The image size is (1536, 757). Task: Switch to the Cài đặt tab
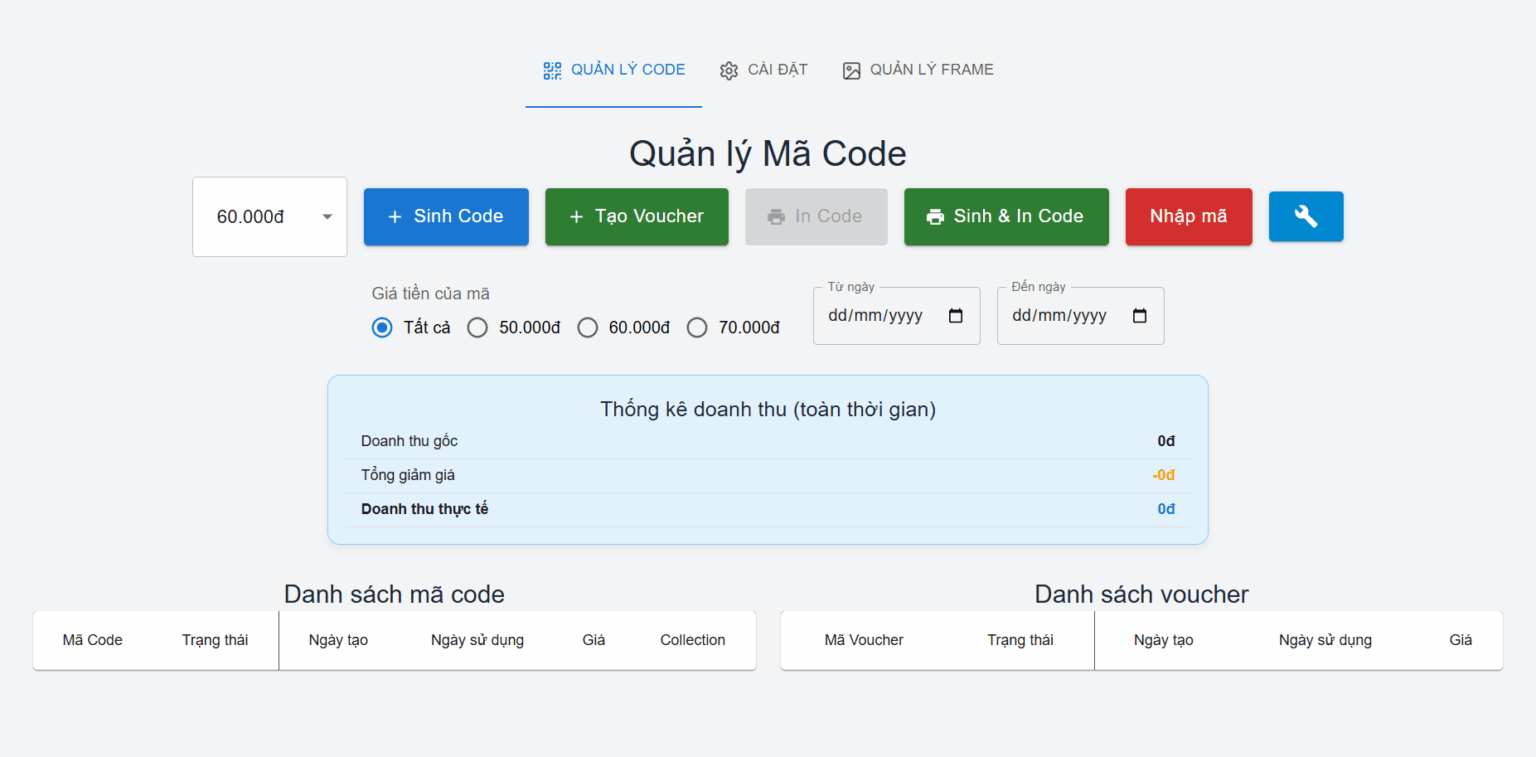click(764, 70)
